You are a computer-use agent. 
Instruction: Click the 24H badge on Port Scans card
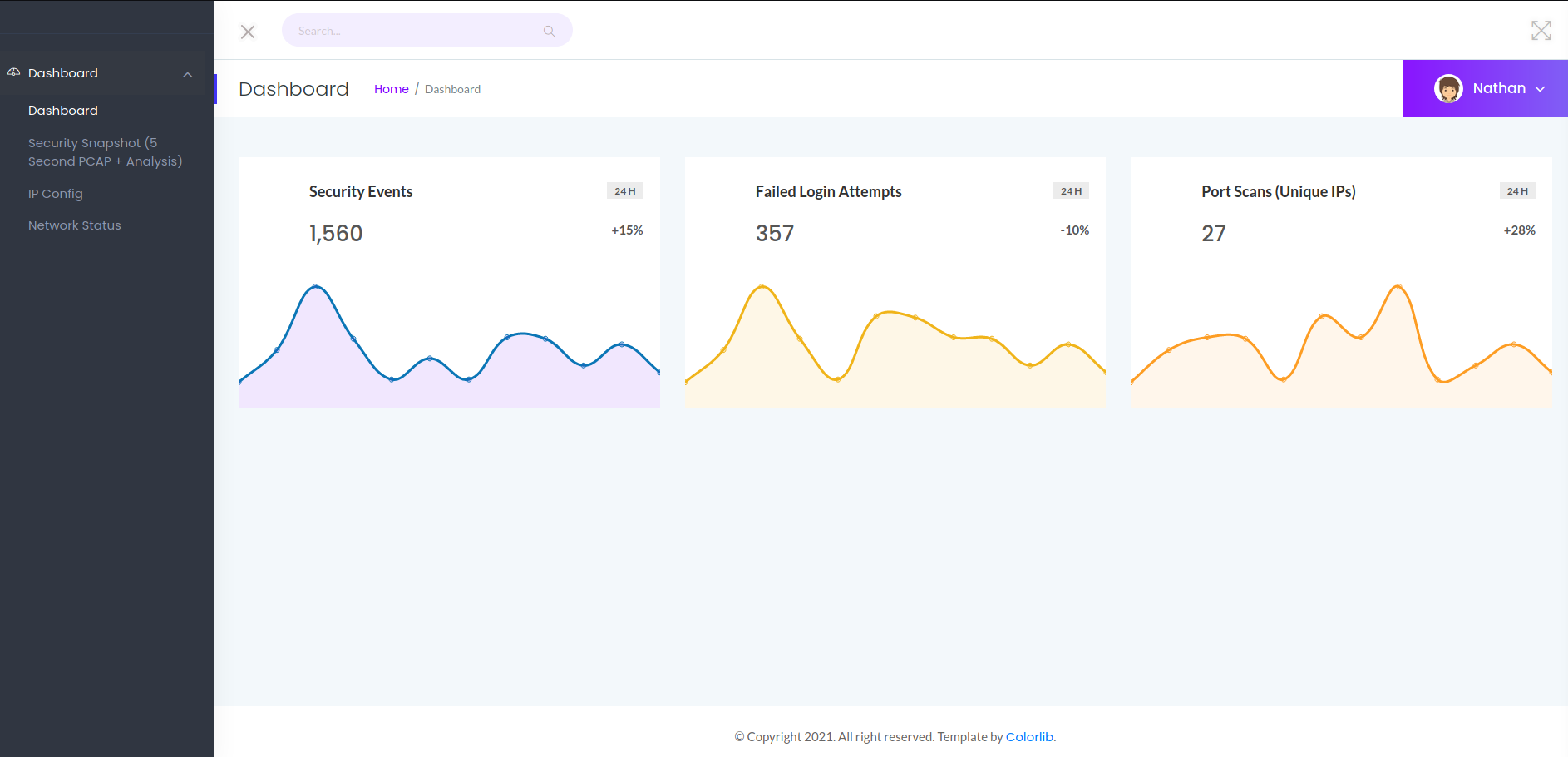click(x=1518, y=190)
